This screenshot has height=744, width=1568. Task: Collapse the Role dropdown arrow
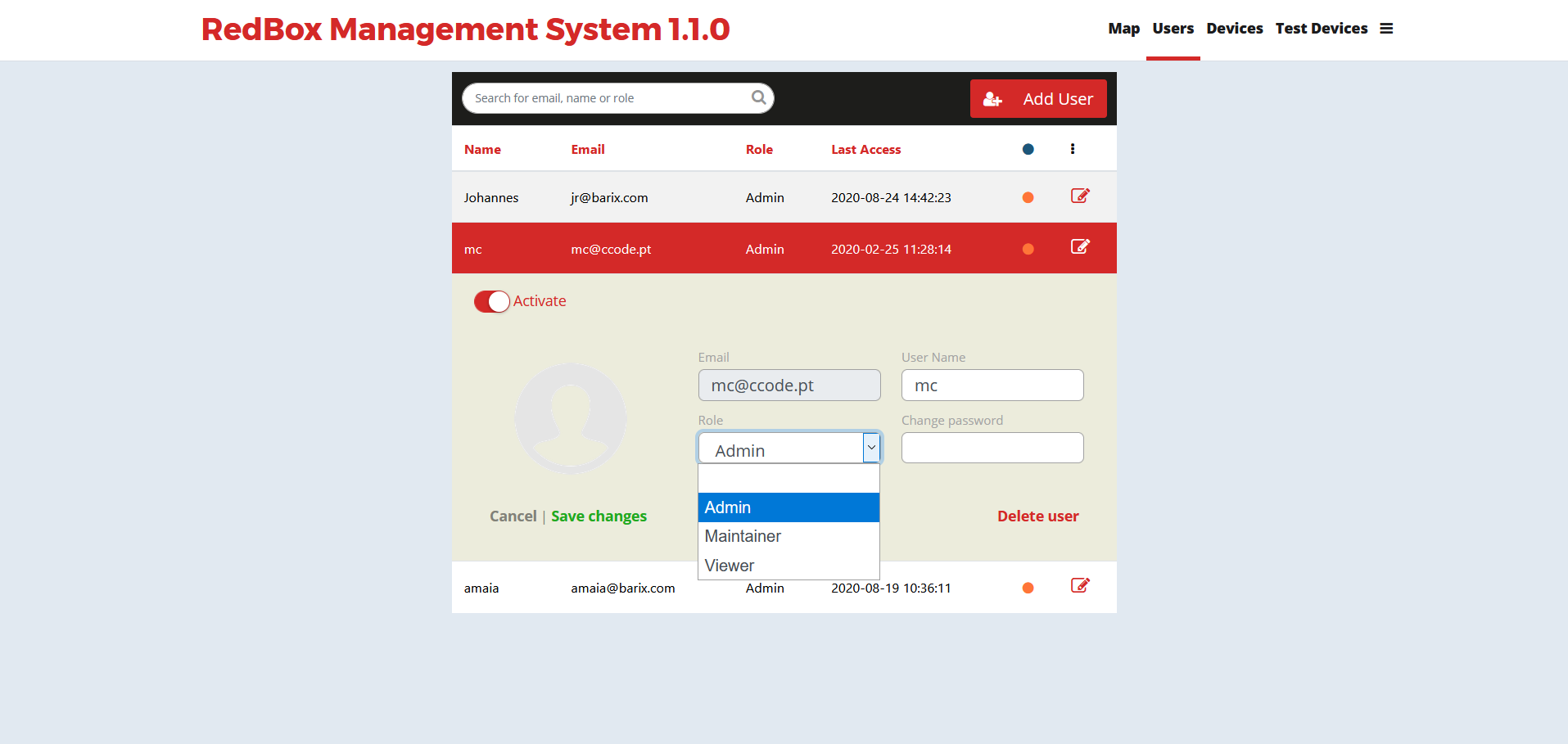click(871, 448)
